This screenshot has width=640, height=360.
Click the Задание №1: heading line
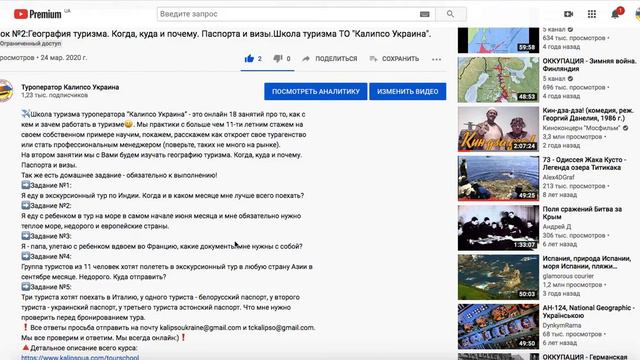click(46, 185)
